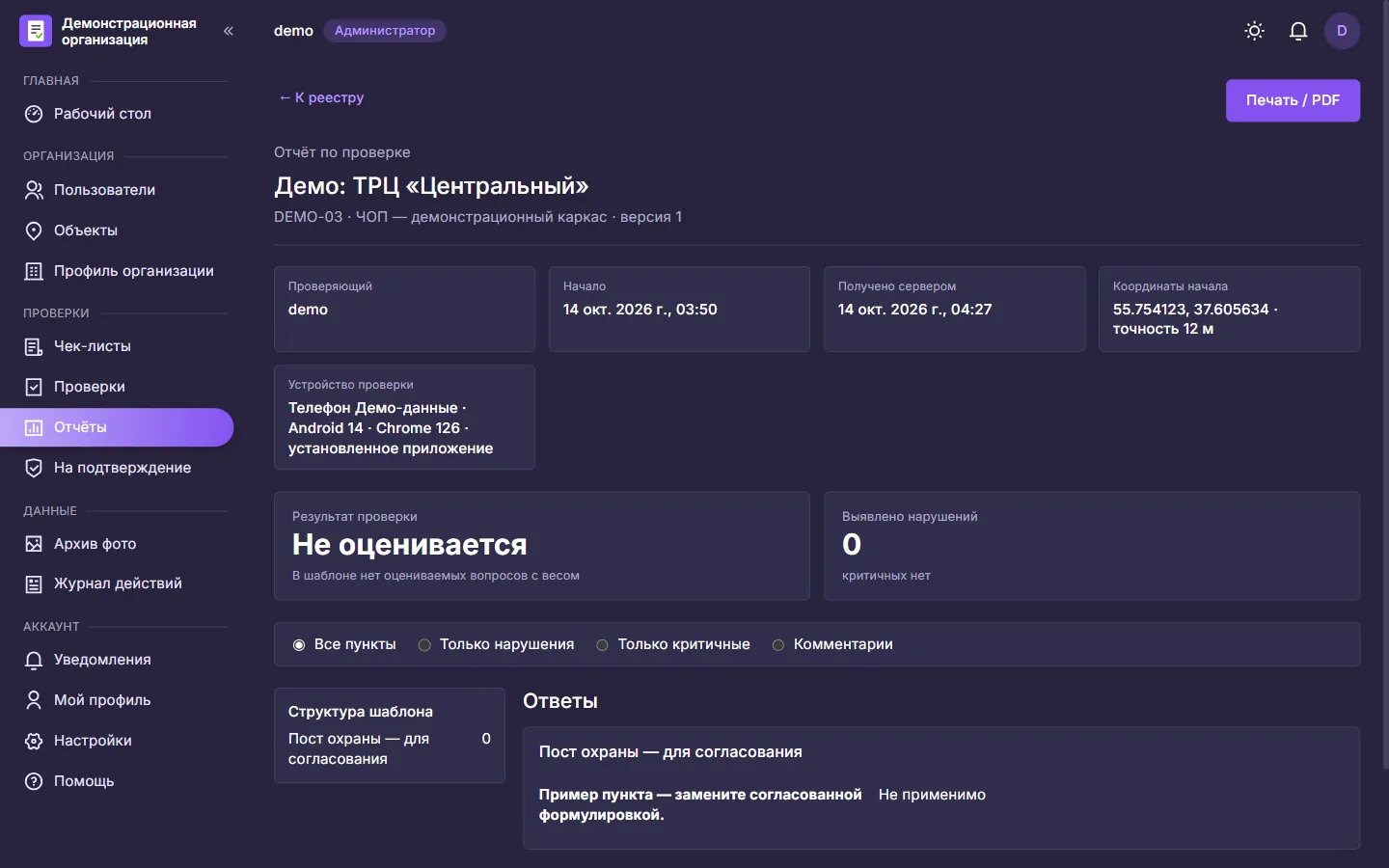Screen dimensions: 1389x868
Task: Toggle the light theme sun icon
Action: tap(1254, 31)
